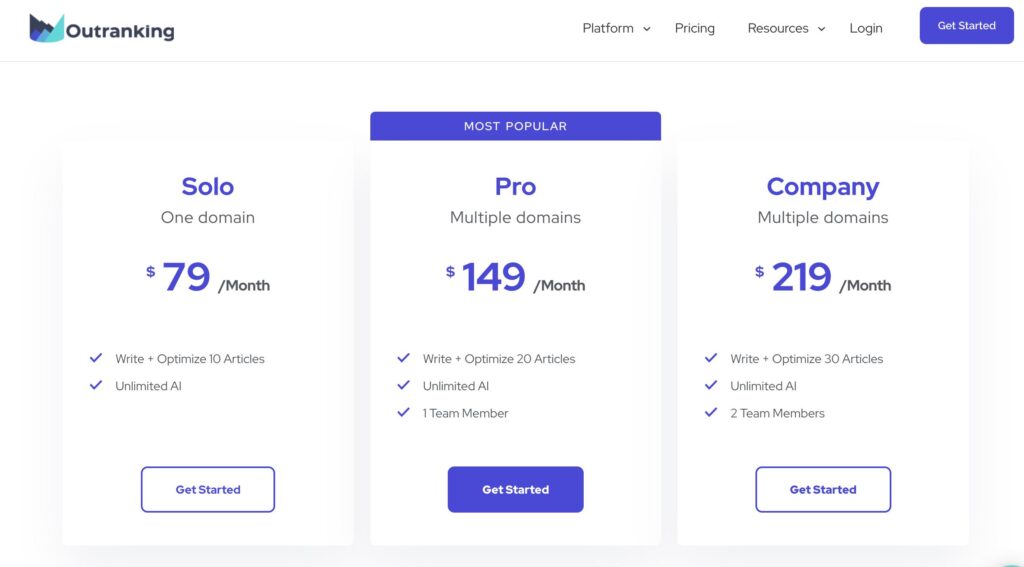Choose Get Started under Solo plan
Screen dimensions: 1024x567
pos(208,489)
